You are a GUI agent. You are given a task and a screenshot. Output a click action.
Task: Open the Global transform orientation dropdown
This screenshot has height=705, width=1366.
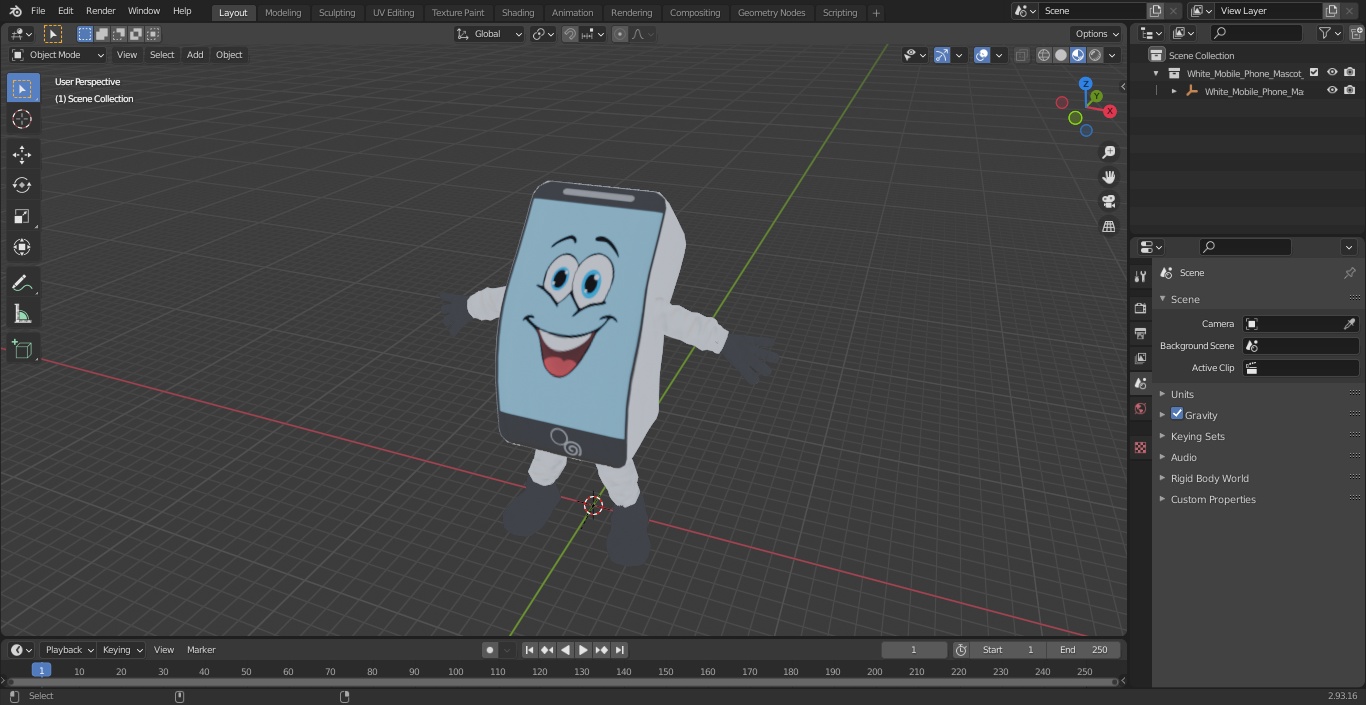489,34
